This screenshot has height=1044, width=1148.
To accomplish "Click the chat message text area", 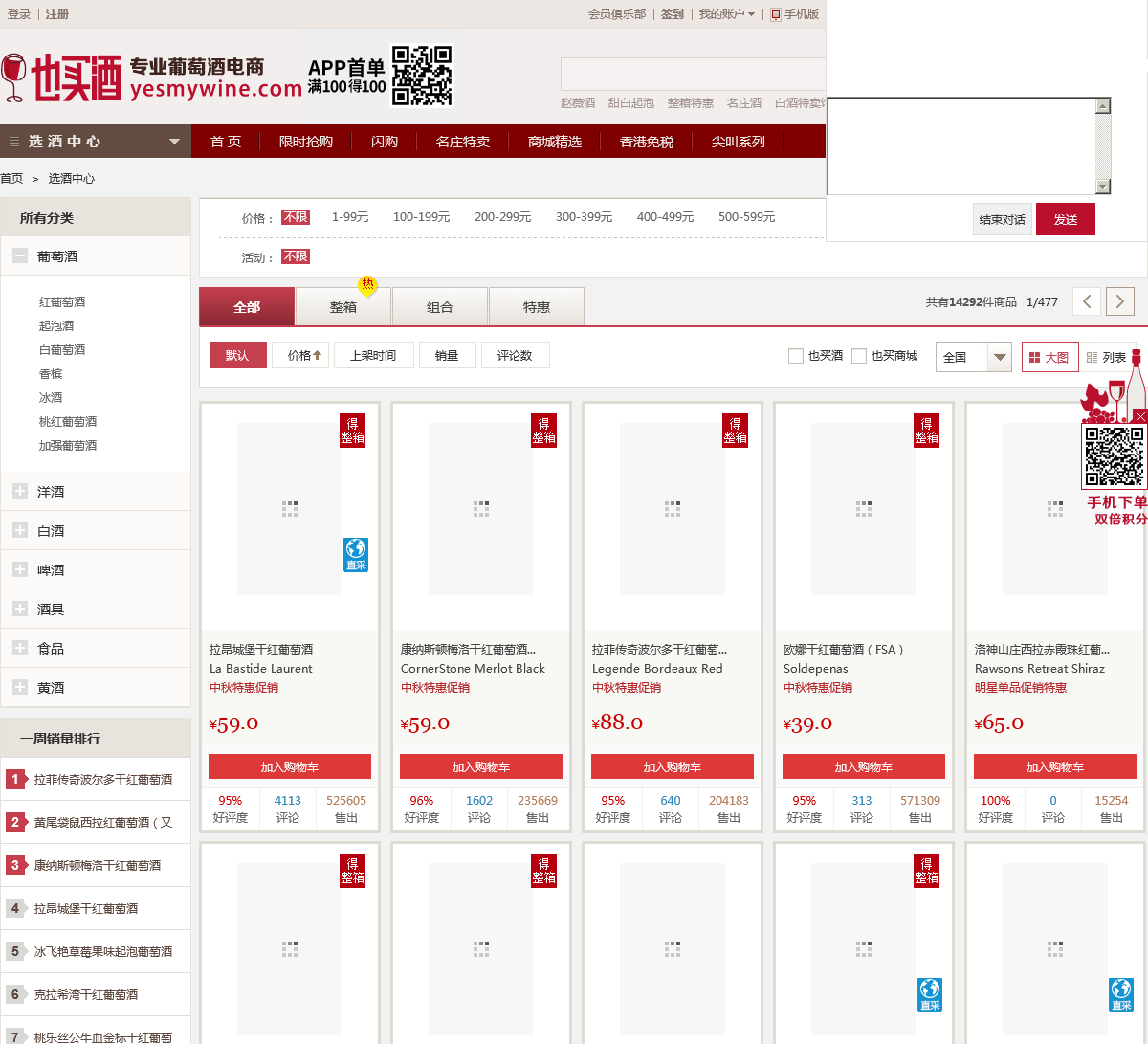I will coord(961,146).
